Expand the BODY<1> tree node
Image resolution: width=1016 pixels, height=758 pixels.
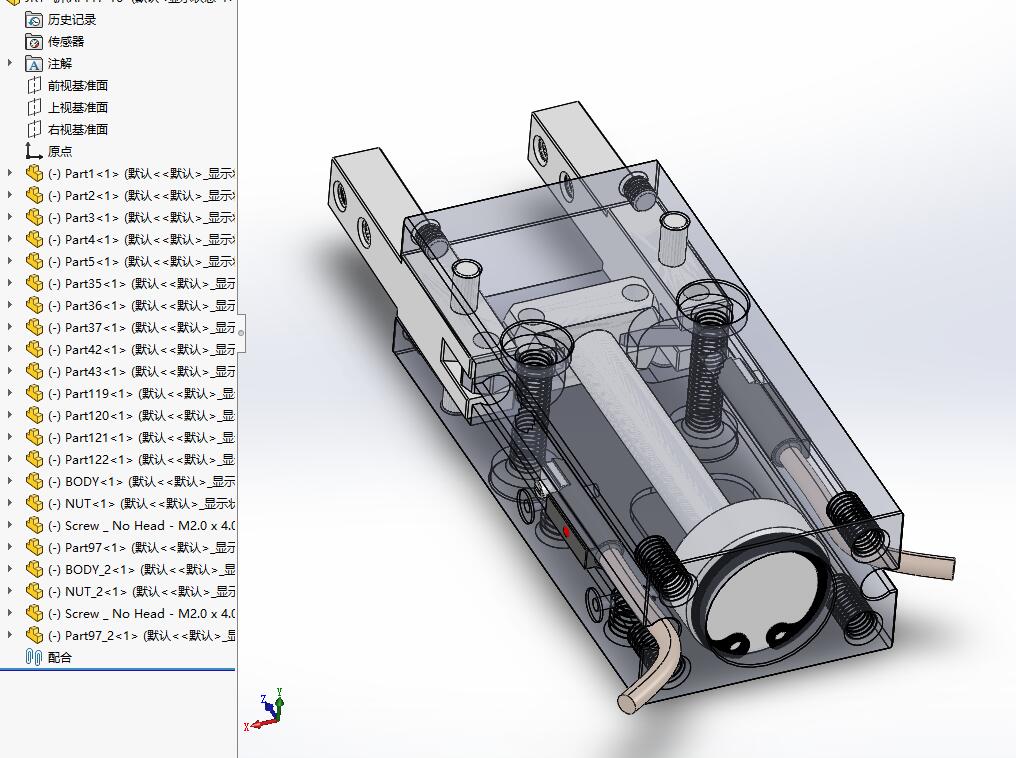10,482
